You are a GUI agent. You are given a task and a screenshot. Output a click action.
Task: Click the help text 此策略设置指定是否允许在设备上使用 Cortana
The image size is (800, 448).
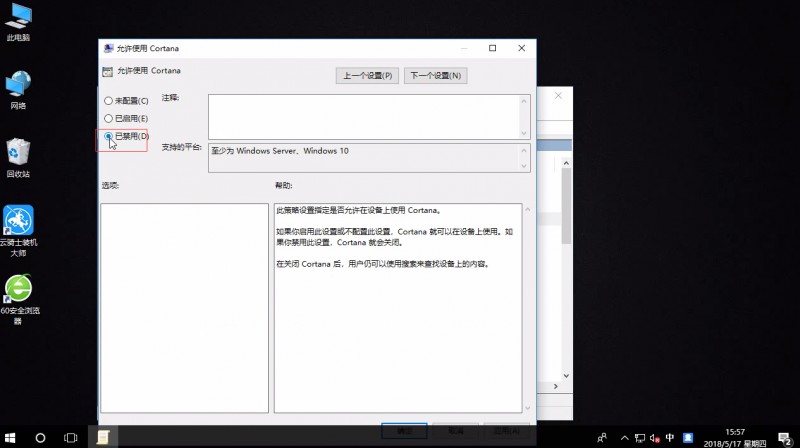pyautogui.click(x=358, y=210)
